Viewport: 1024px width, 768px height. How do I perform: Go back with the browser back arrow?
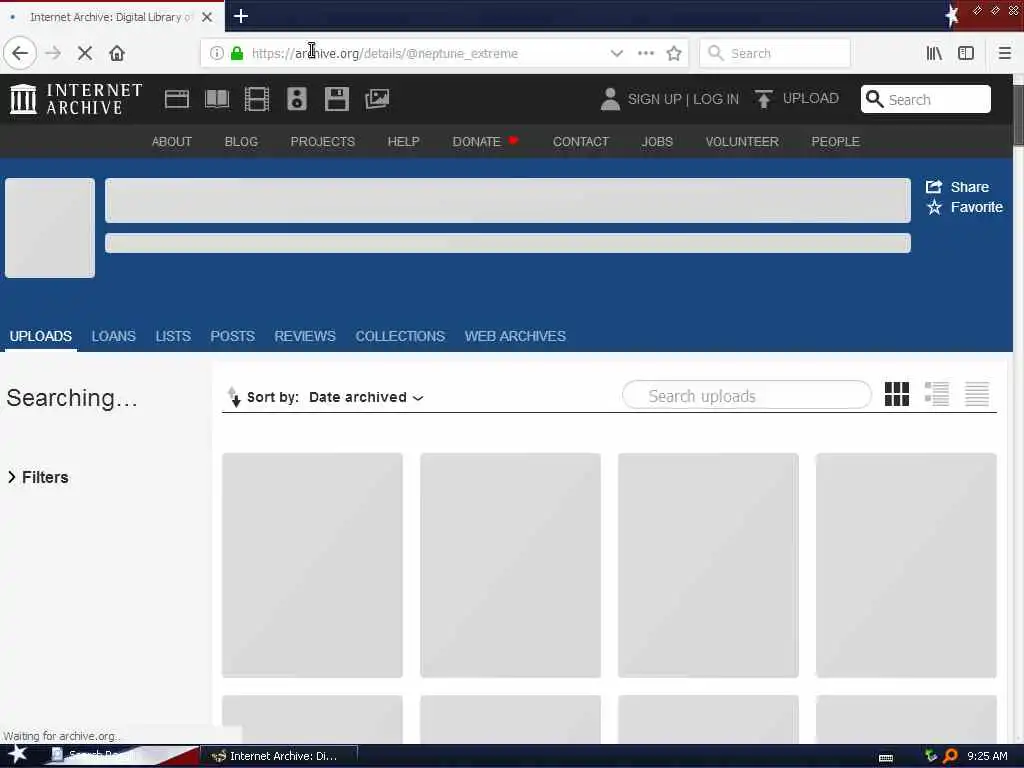click(20, 53)
